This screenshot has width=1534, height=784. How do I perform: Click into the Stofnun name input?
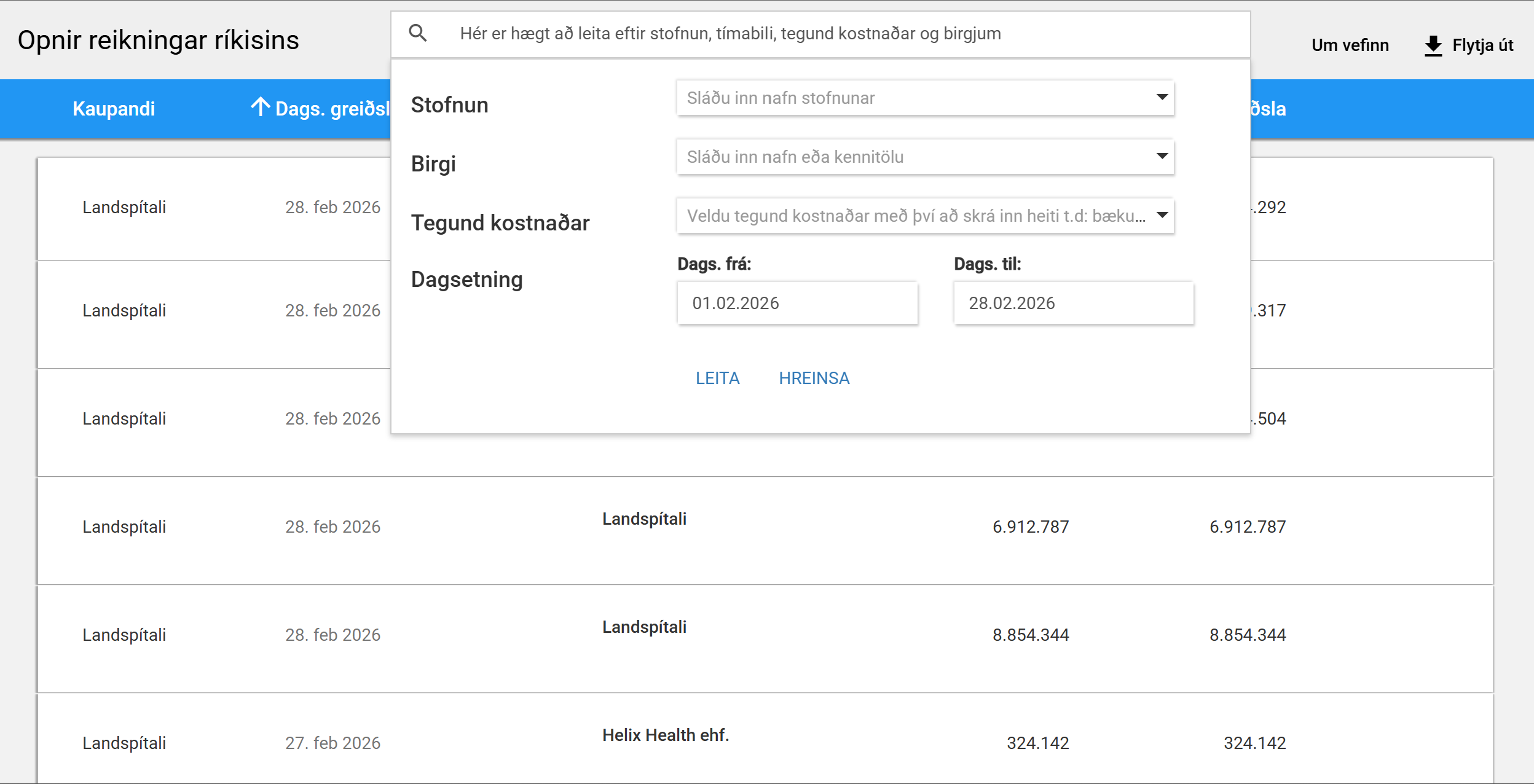click(910, 98)
